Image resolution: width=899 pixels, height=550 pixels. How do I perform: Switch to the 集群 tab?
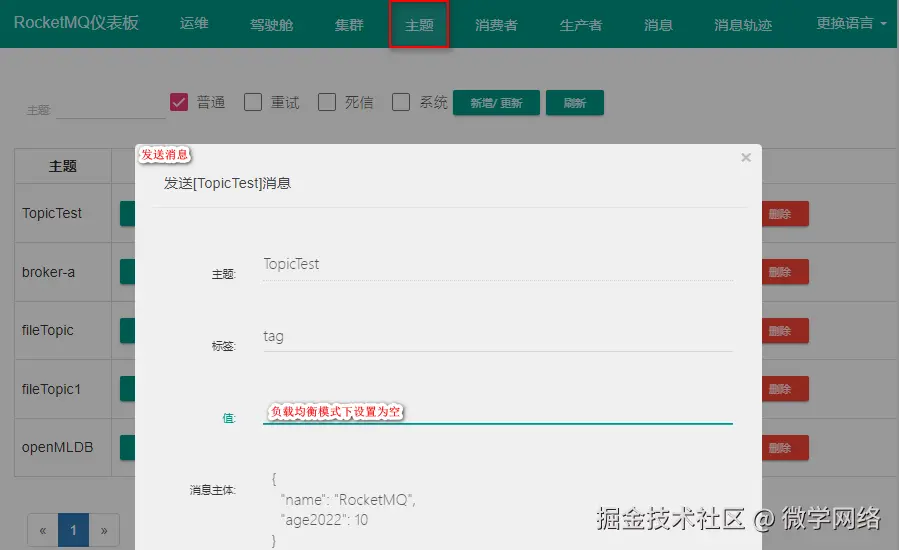click(349, 25)
